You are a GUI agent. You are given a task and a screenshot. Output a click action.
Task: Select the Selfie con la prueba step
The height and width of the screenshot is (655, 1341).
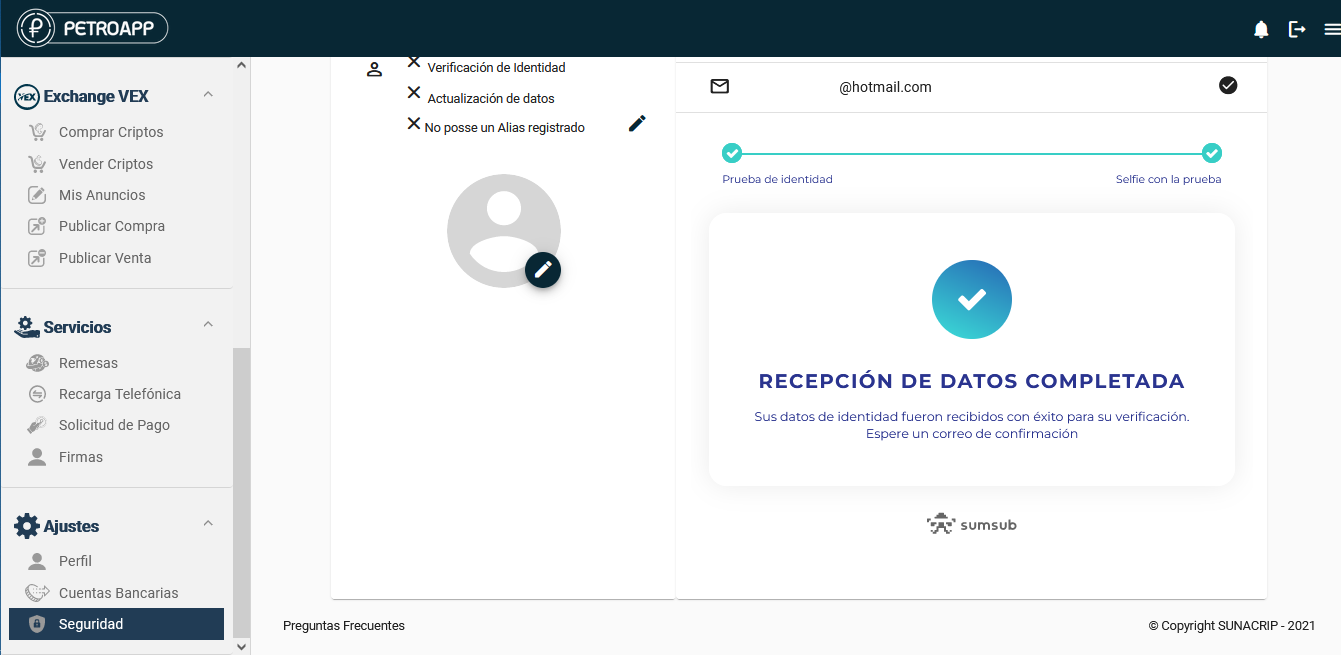1211,153
